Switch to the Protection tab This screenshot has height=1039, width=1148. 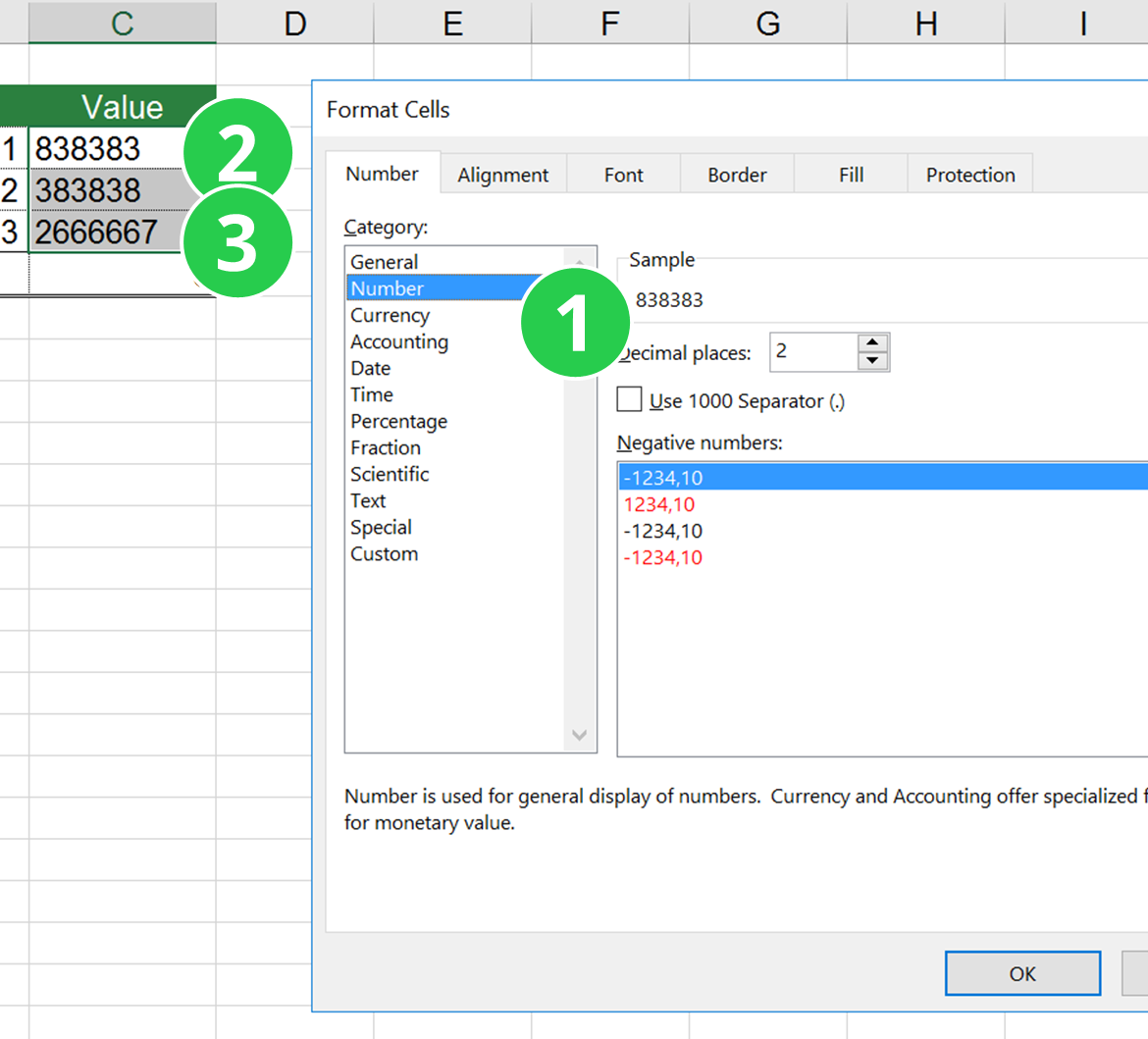tap(969, 174)
